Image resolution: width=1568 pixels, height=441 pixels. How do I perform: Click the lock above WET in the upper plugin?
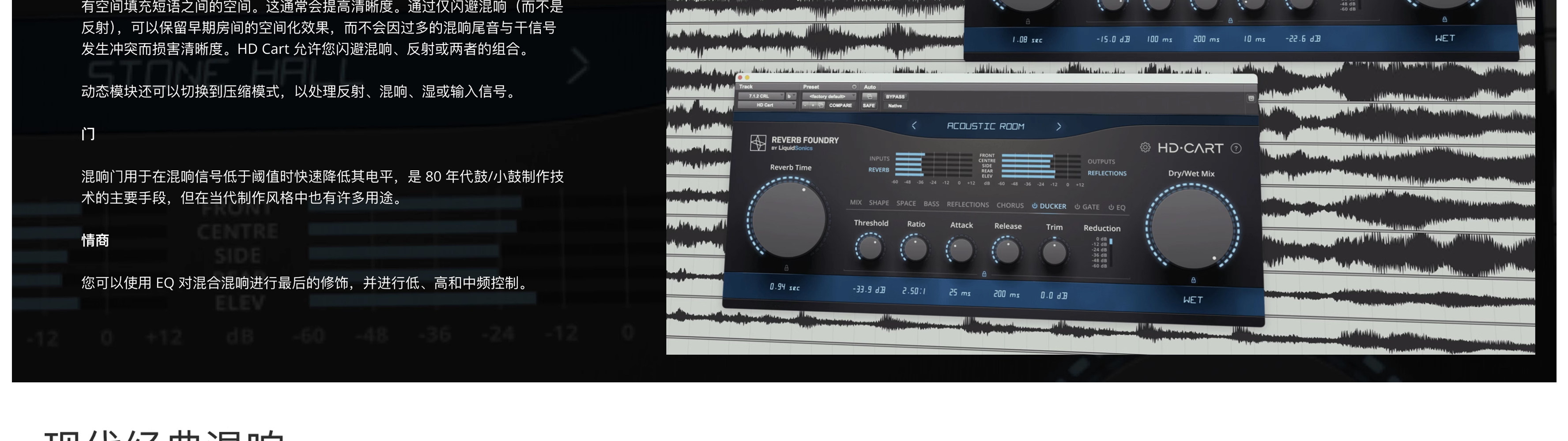(x=1445, y=19)
